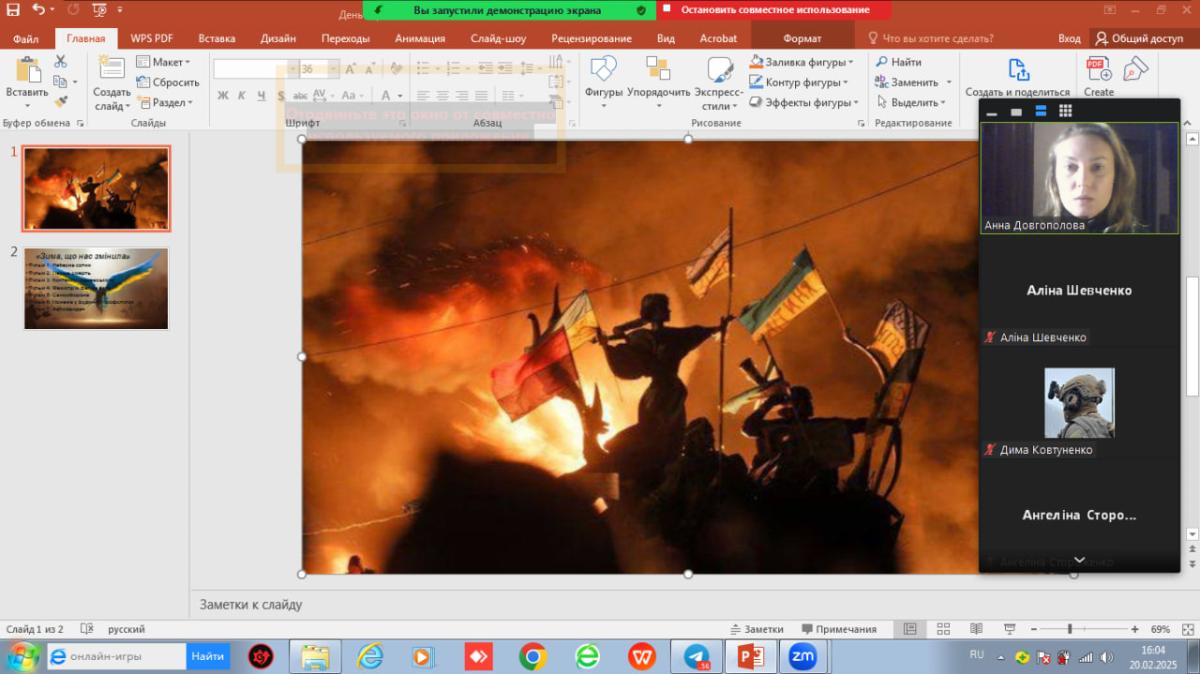Open Layout (Макет) dropdown
Image resolution: width=1200 pixels, height=674 pixels.
coord(163,62)
